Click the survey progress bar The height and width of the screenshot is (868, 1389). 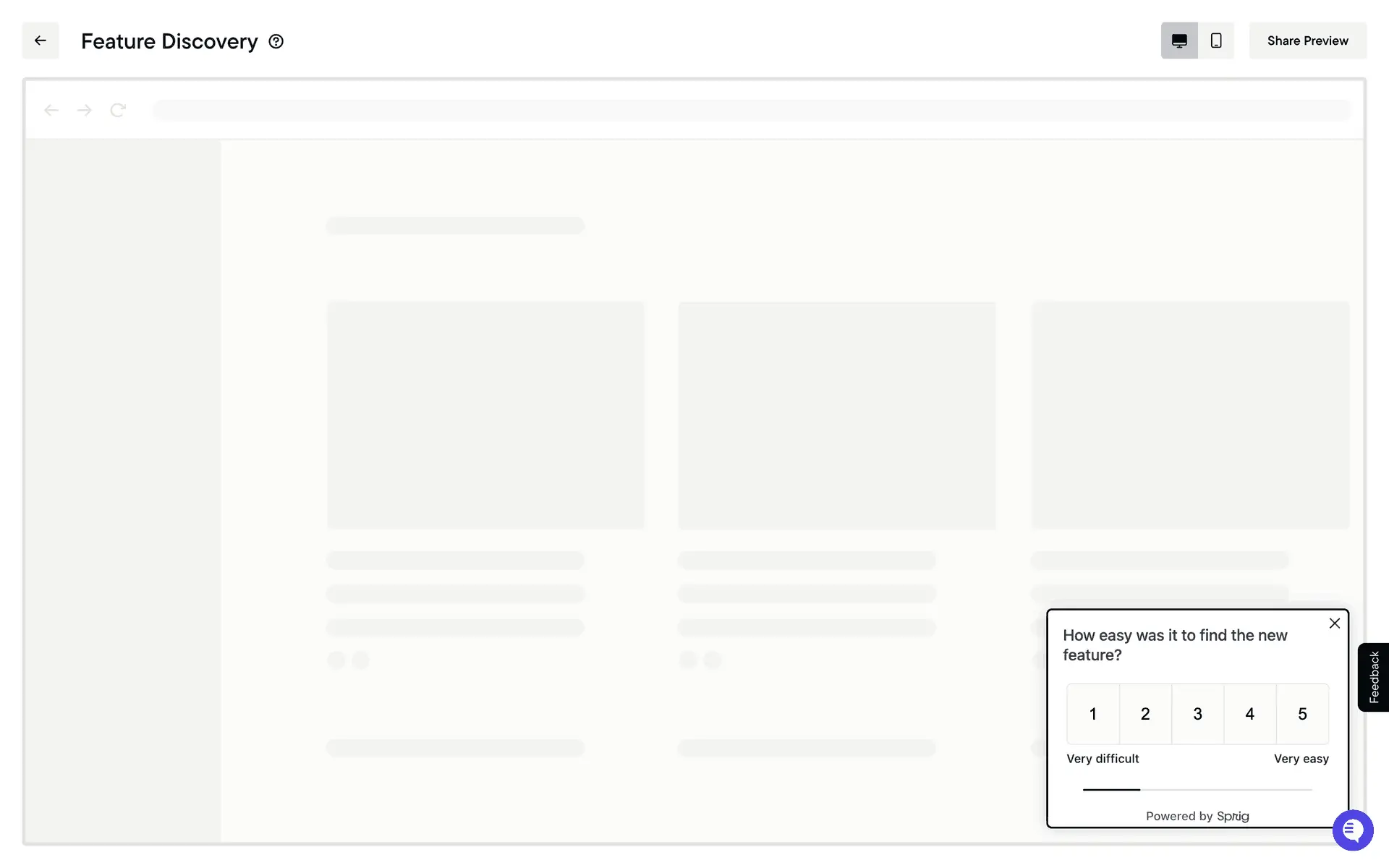pos(1197,790)
